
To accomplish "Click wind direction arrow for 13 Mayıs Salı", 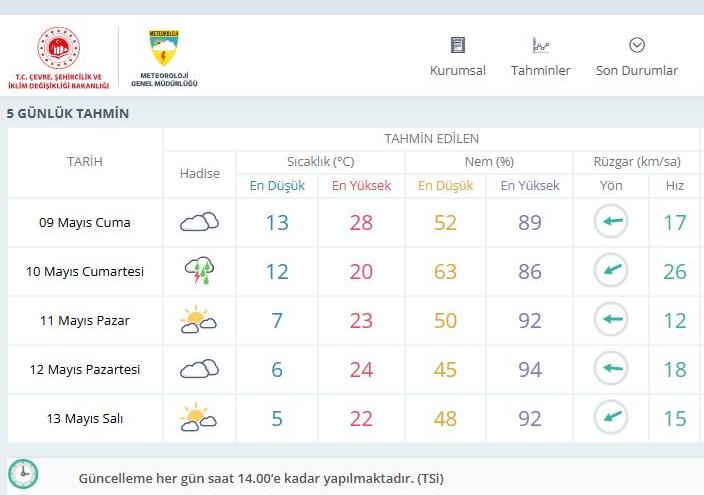I will [611, 417].
